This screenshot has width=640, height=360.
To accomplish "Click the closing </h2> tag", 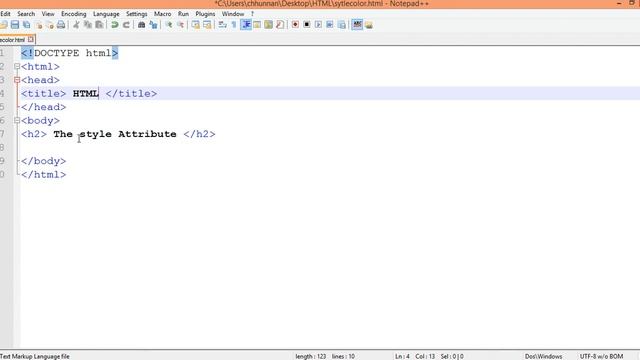I will click(199, 134).
